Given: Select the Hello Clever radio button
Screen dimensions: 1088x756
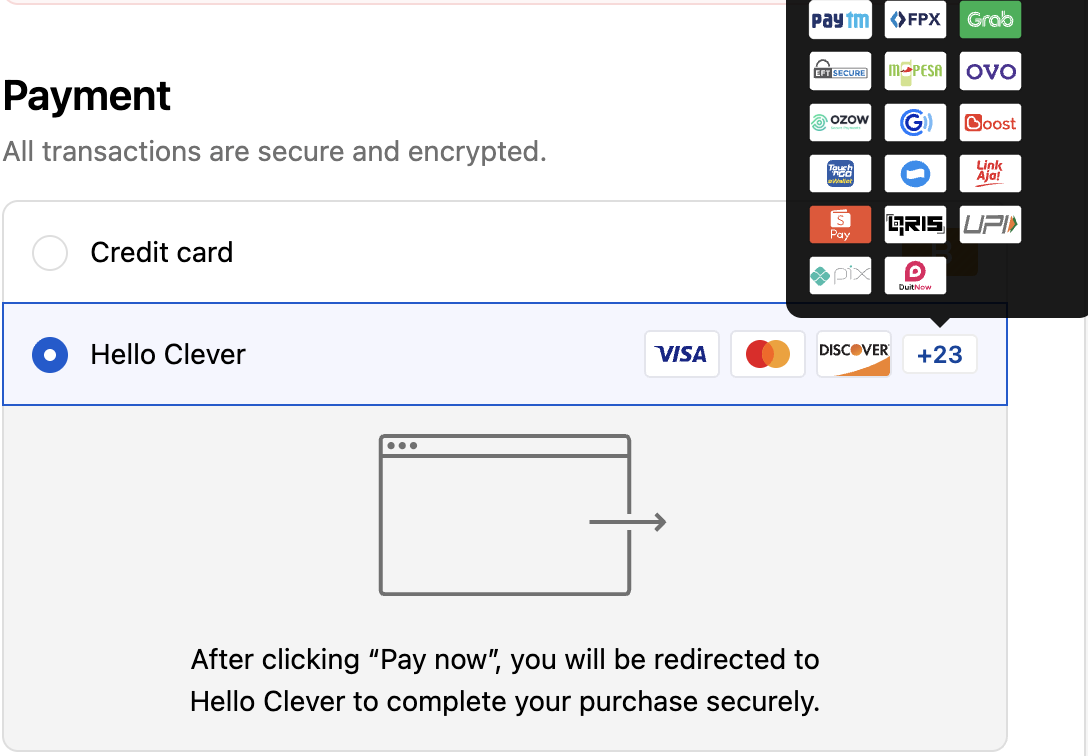Looking at the screenshot, I should [50, 355].
